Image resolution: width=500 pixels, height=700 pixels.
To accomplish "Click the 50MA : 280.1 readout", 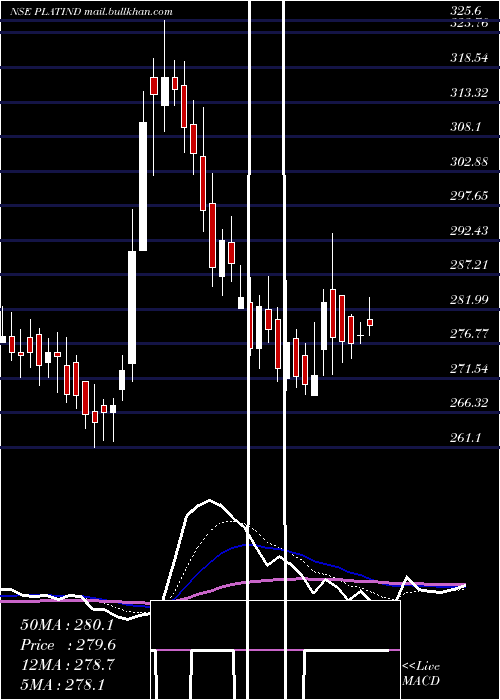I will coord(67,625).
